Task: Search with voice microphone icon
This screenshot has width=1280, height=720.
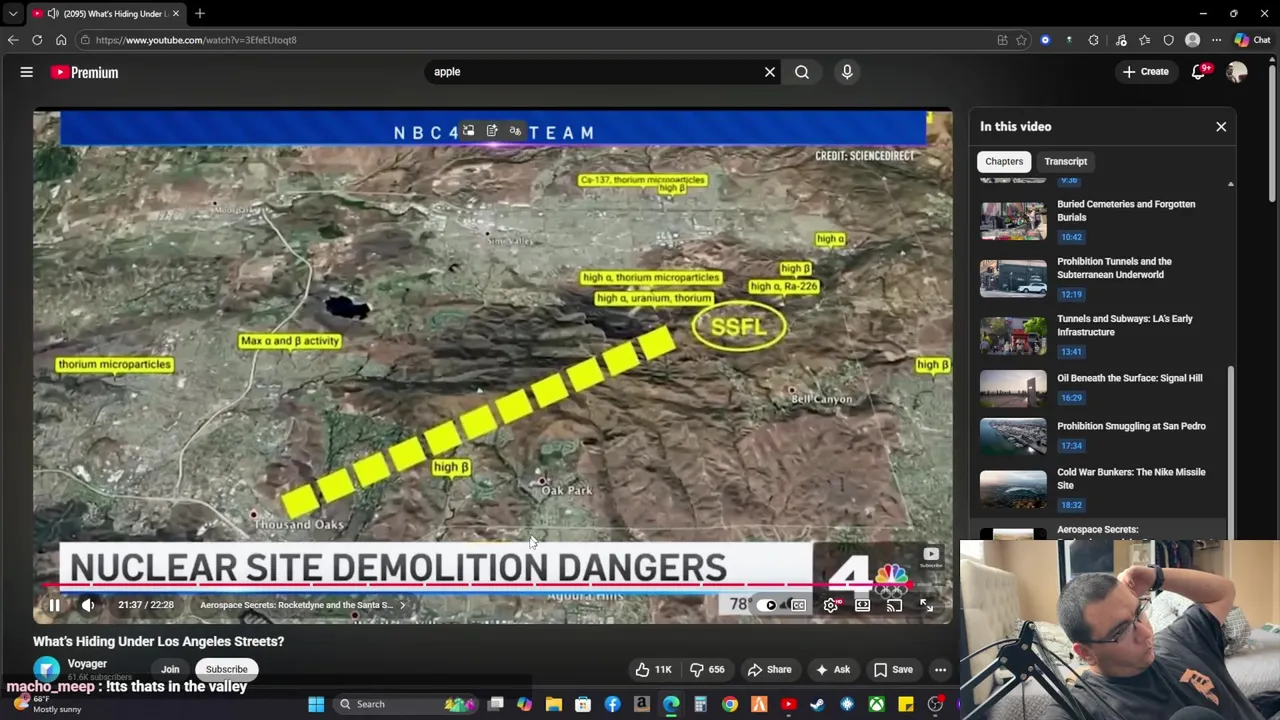Action: 847,72
